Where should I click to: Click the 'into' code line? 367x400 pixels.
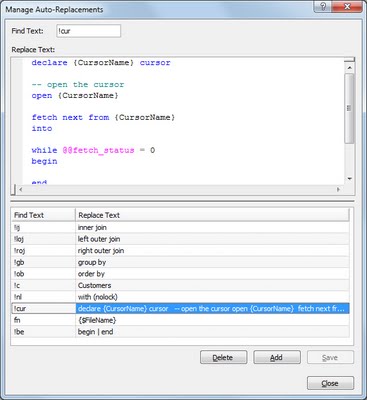42,128
